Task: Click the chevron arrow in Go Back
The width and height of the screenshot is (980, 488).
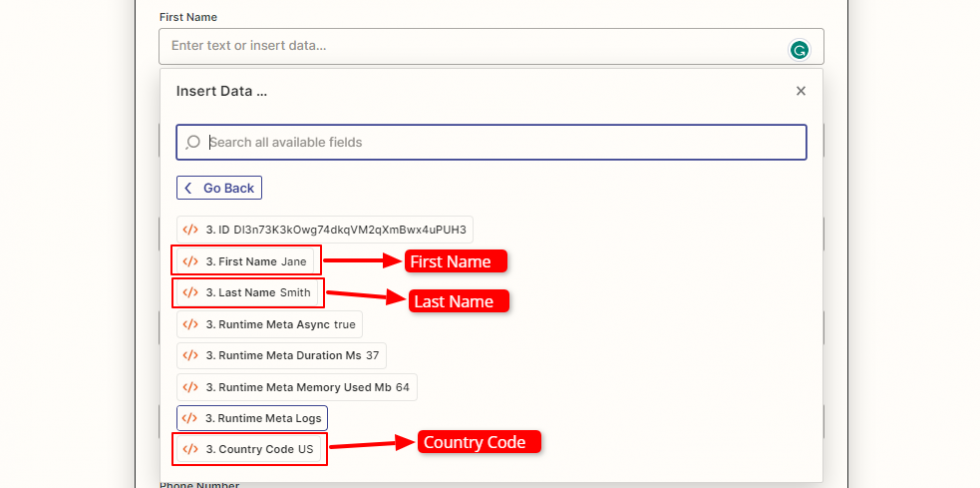Action: click(x=188, y=188)
